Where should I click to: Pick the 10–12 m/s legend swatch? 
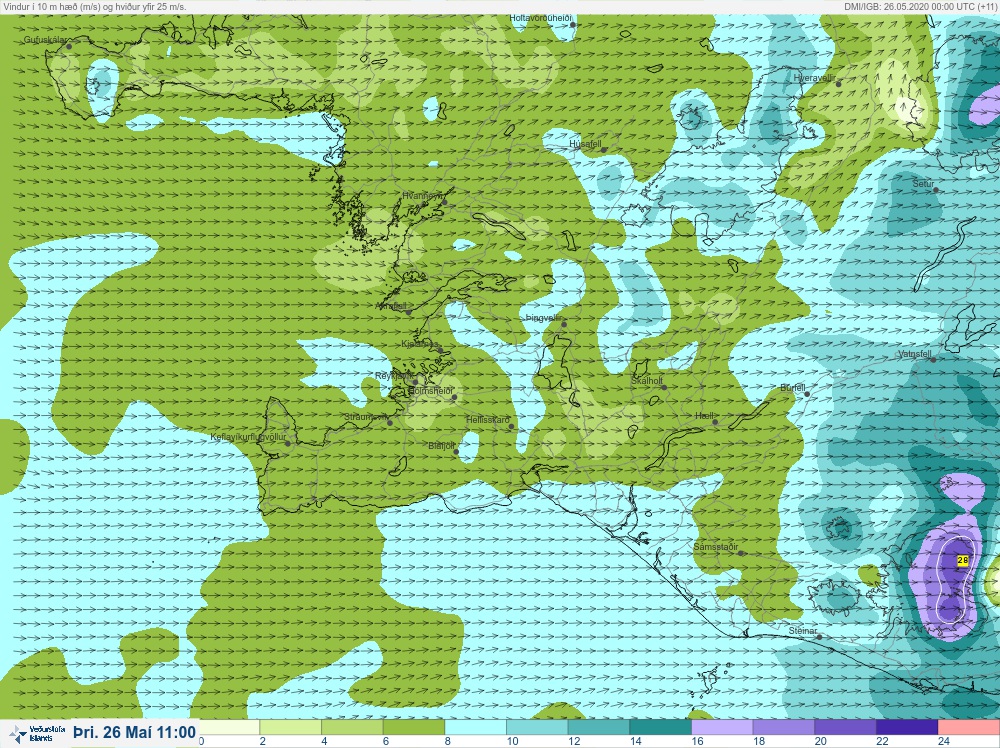(x=537, y=727)
